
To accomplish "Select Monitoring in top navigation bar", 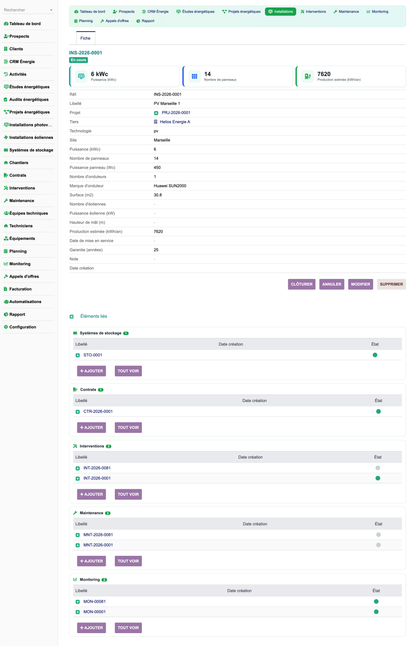I will point(377,12).
